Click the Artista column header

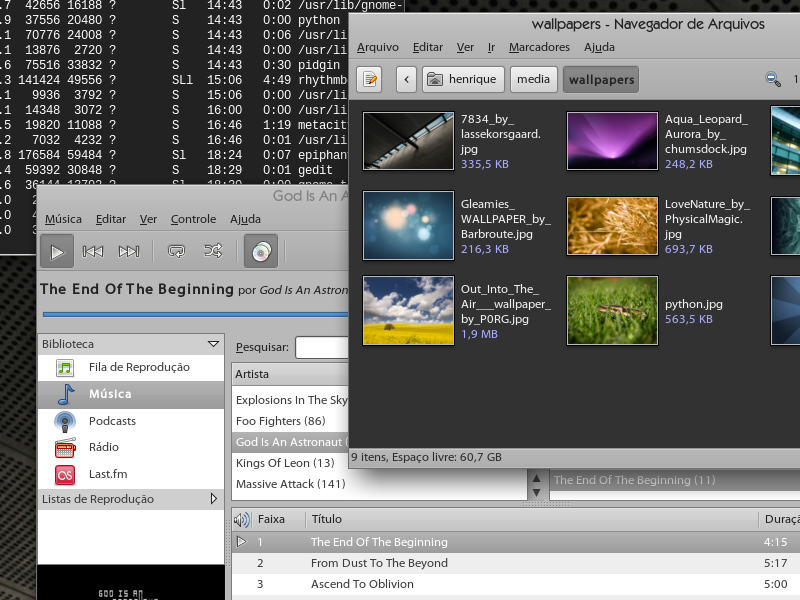pos(290,374)
